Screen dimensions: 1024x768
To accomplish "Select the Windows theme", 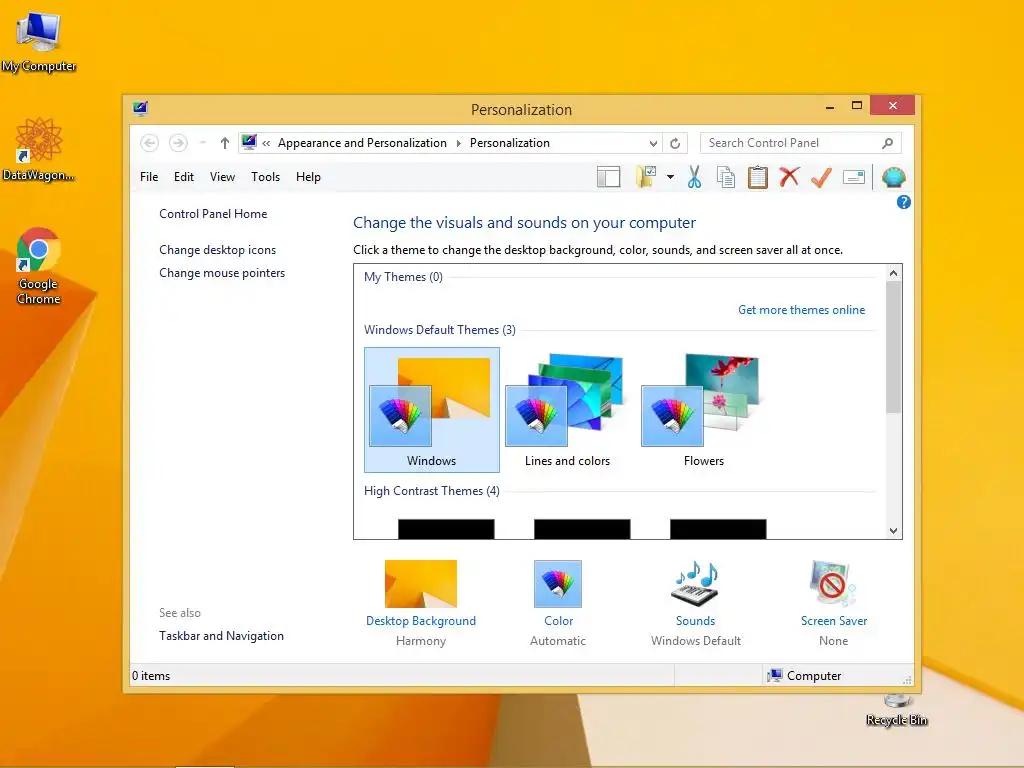I will pos(432,409).
